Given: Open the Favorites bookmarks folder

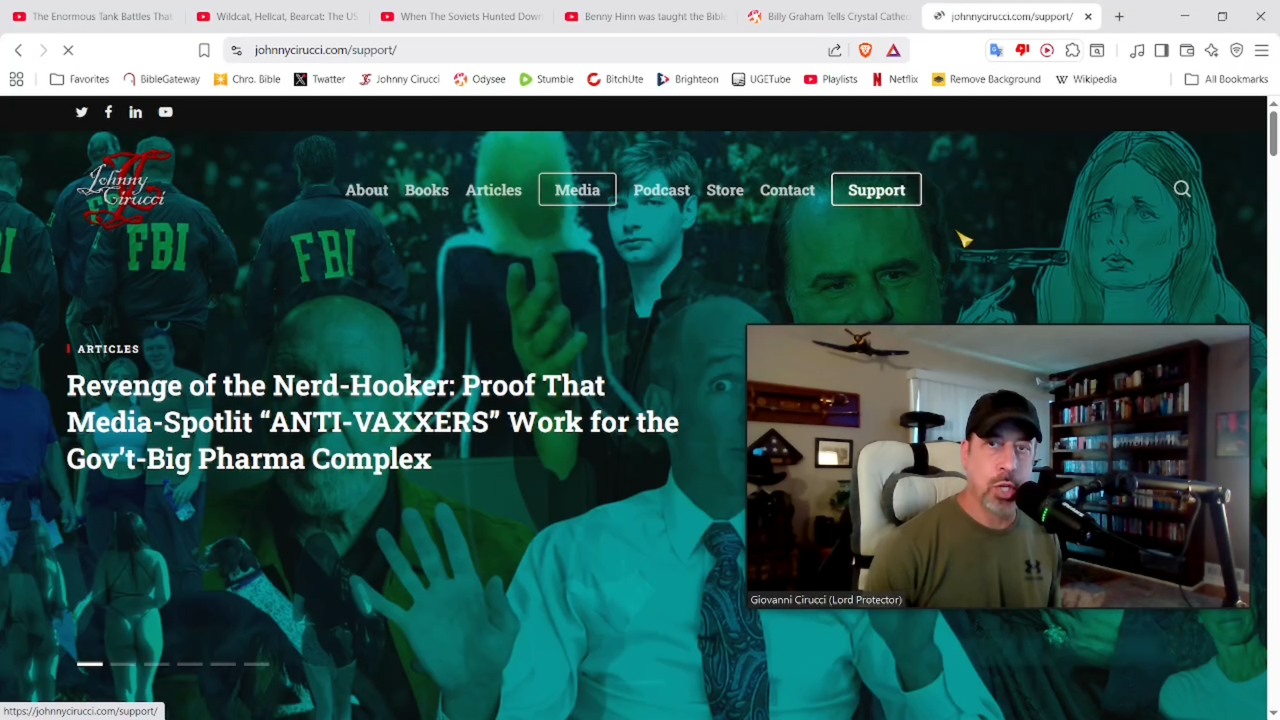Looking at the screenshot, I should click(79, 79).
